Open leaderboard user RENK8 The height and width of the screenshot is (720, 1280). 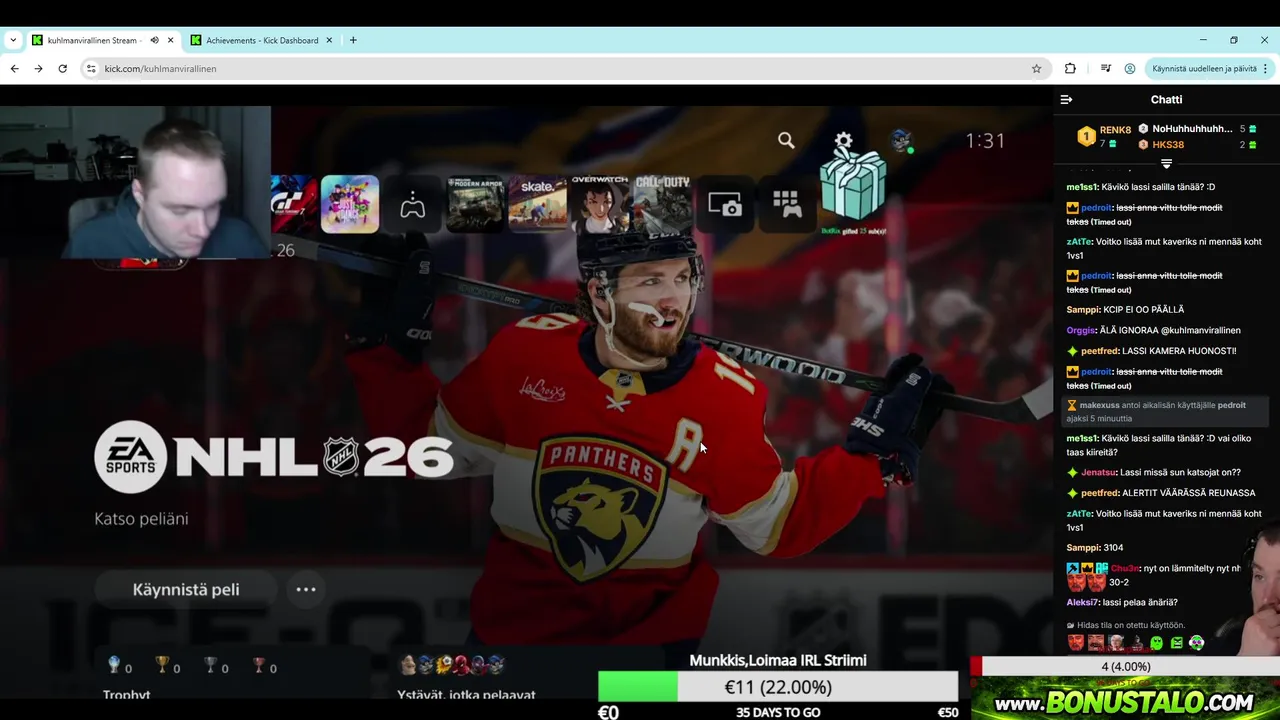[x=1115, y=130]
